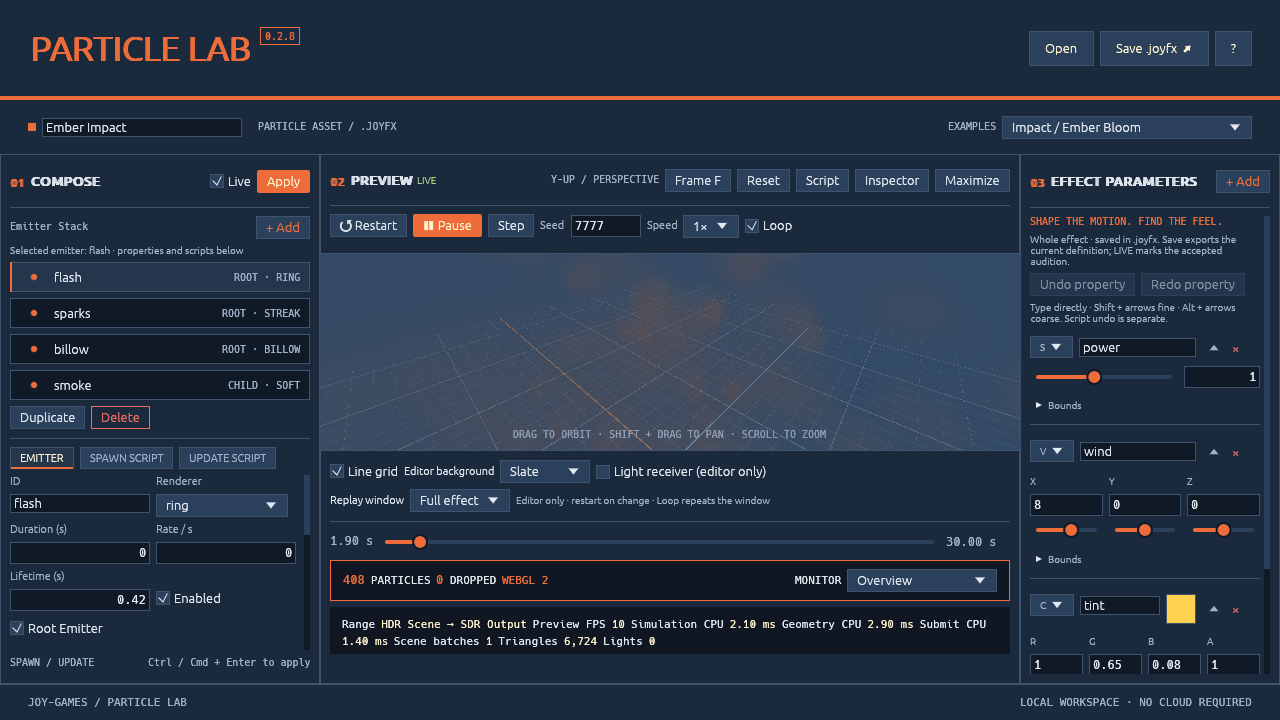Select the Emitter tab
The image size is (1280, 720).
coord(42,458)
